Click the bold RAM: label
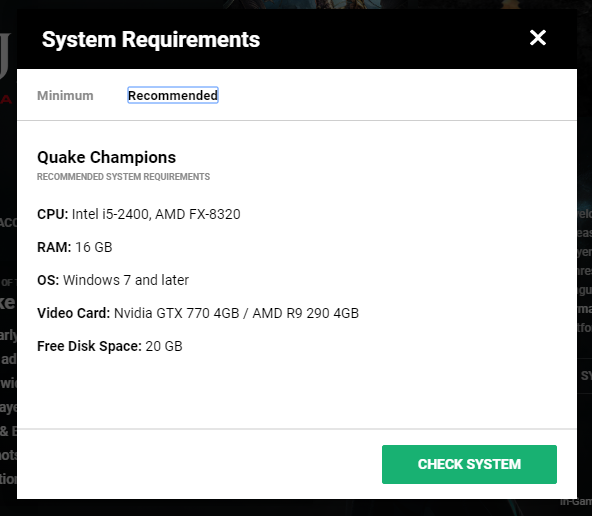592x516 pixels. (x=54, y=247)
